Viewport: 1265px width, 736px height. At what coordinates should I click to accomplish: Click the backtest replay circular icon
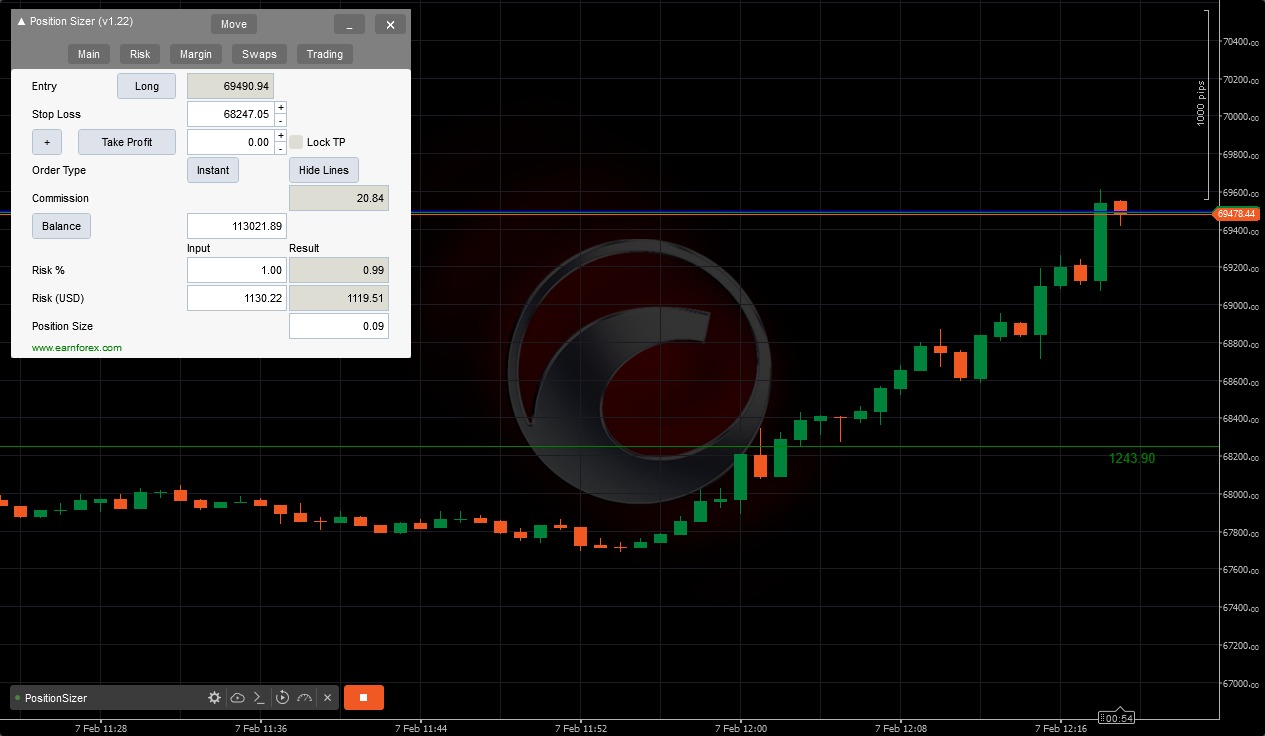pos(282,698)
